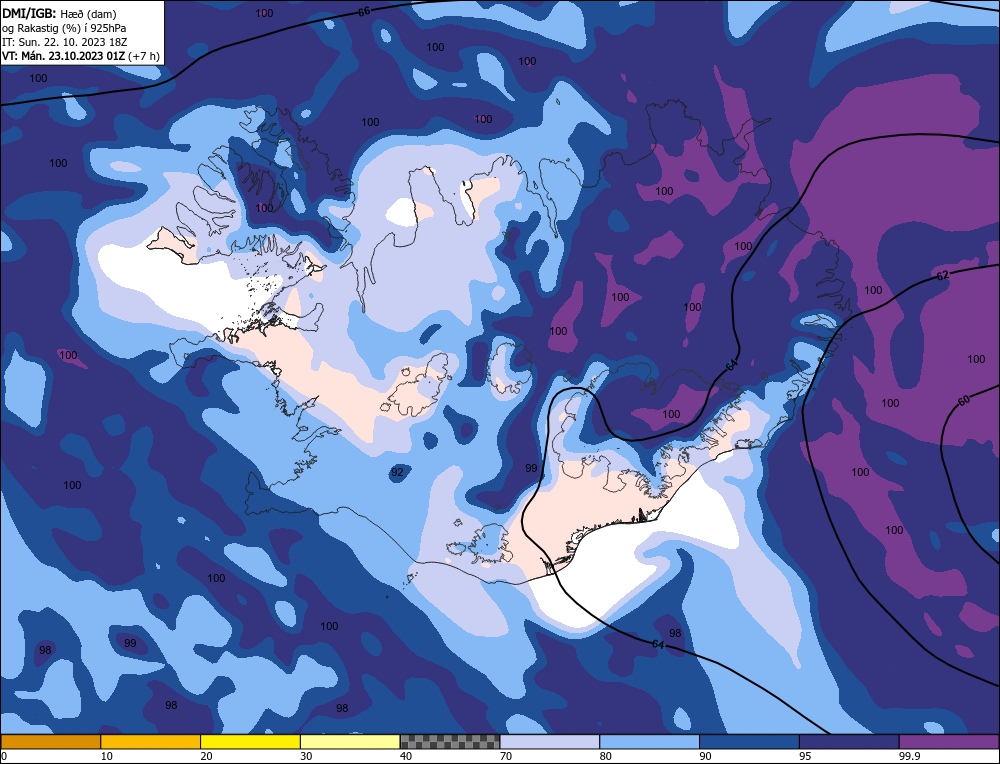Click the '66' contour line label
The image size is (1000, 764).
click(364, 11)
